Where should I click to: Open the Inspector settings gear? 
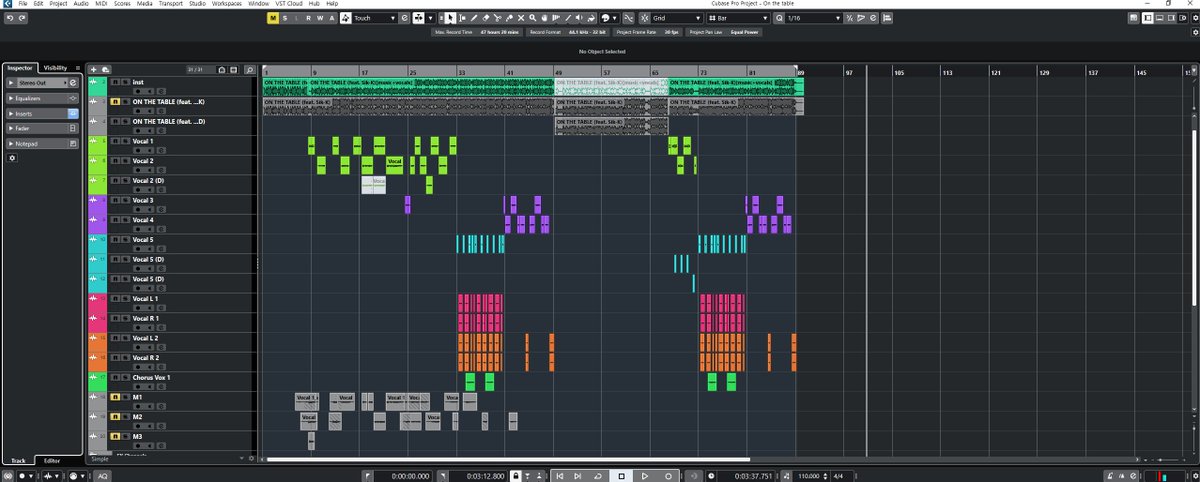coord(12,158)
